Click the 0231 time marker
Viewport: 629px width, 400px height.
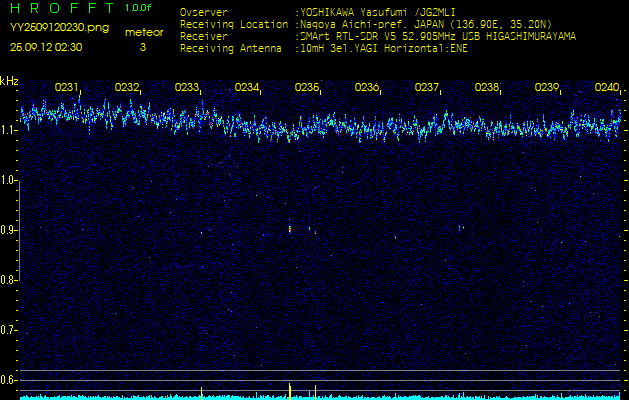click(67, 88)
